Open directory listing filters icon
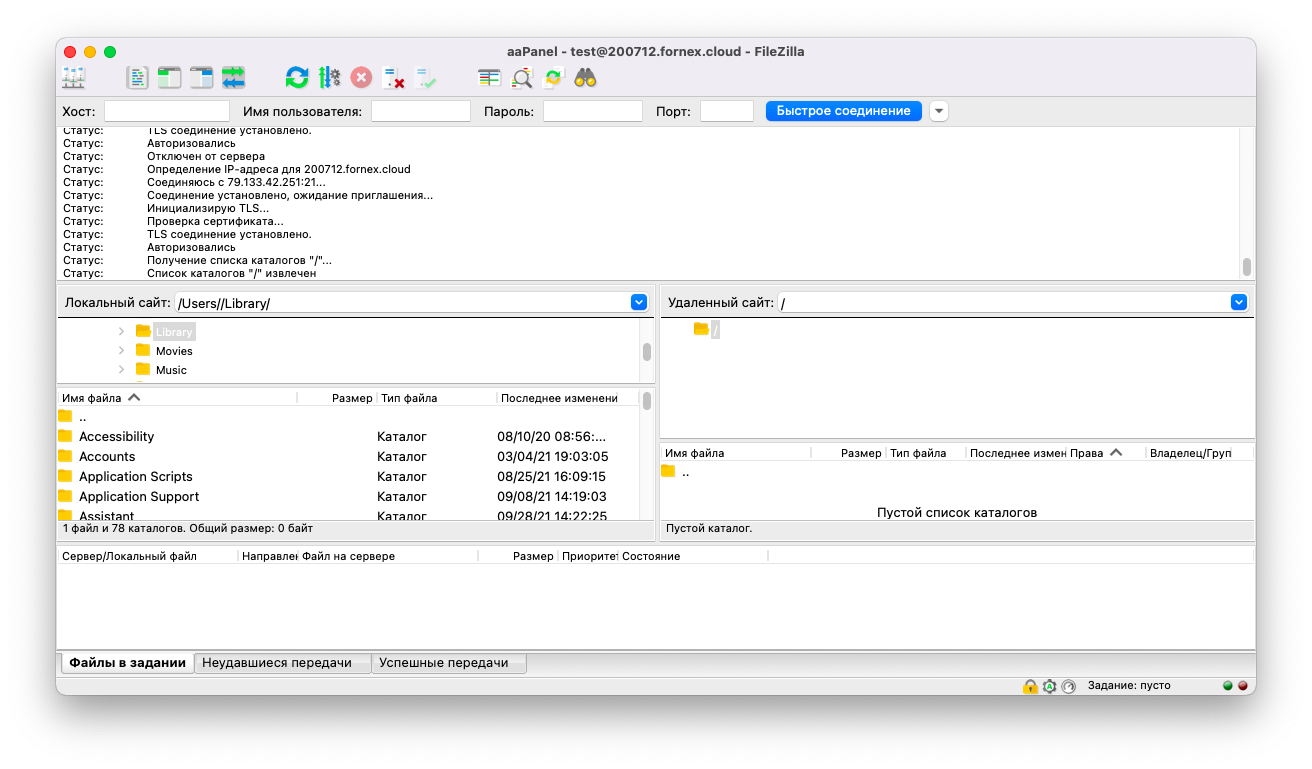 pos(489,77)
